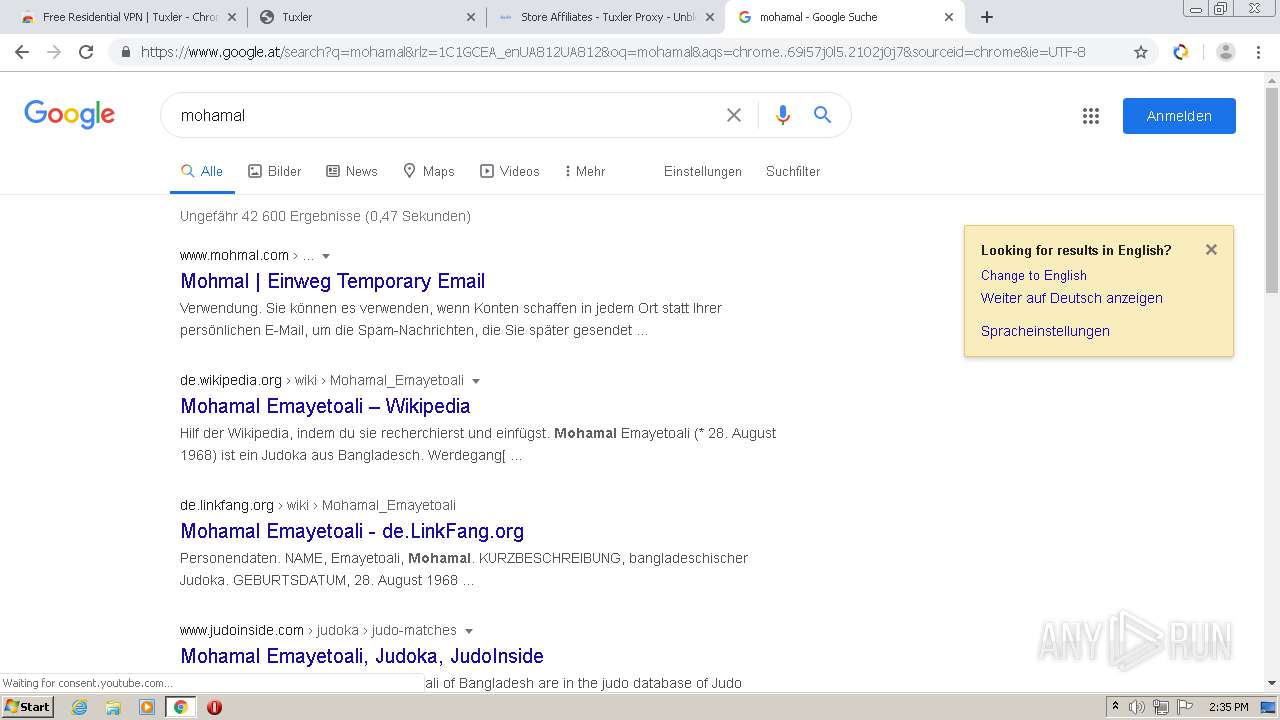Click the red Opera-style taskbar icon
Screen dimensions: 1280x720
coord(214,707)
